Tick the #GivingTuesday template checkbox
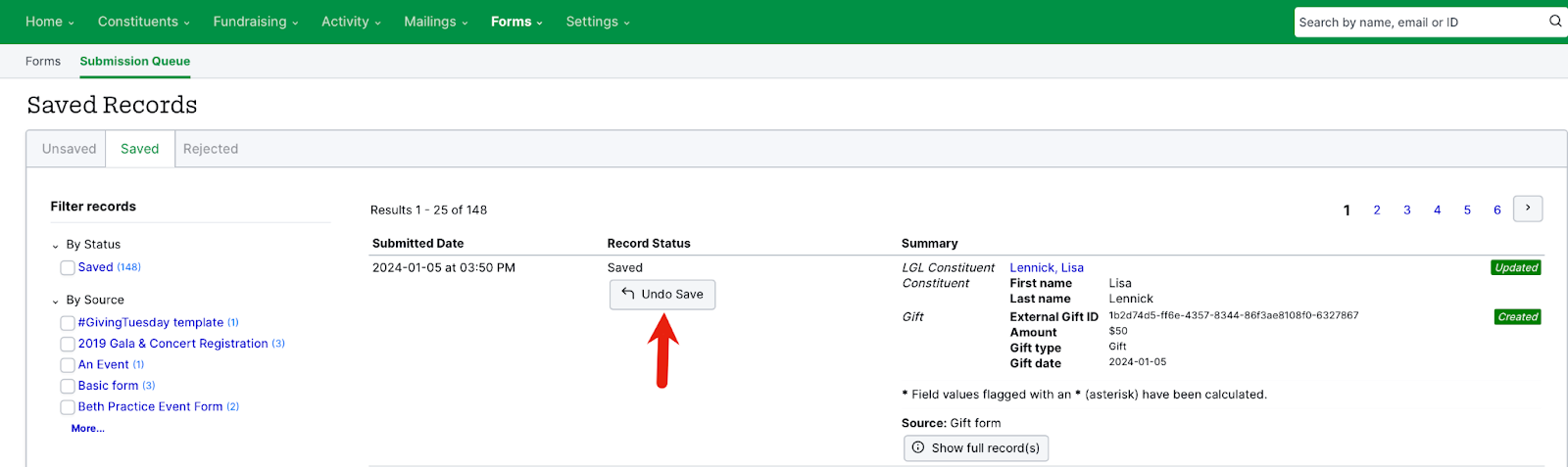This screenshot has width=1568, height=467. click(68, 323)
